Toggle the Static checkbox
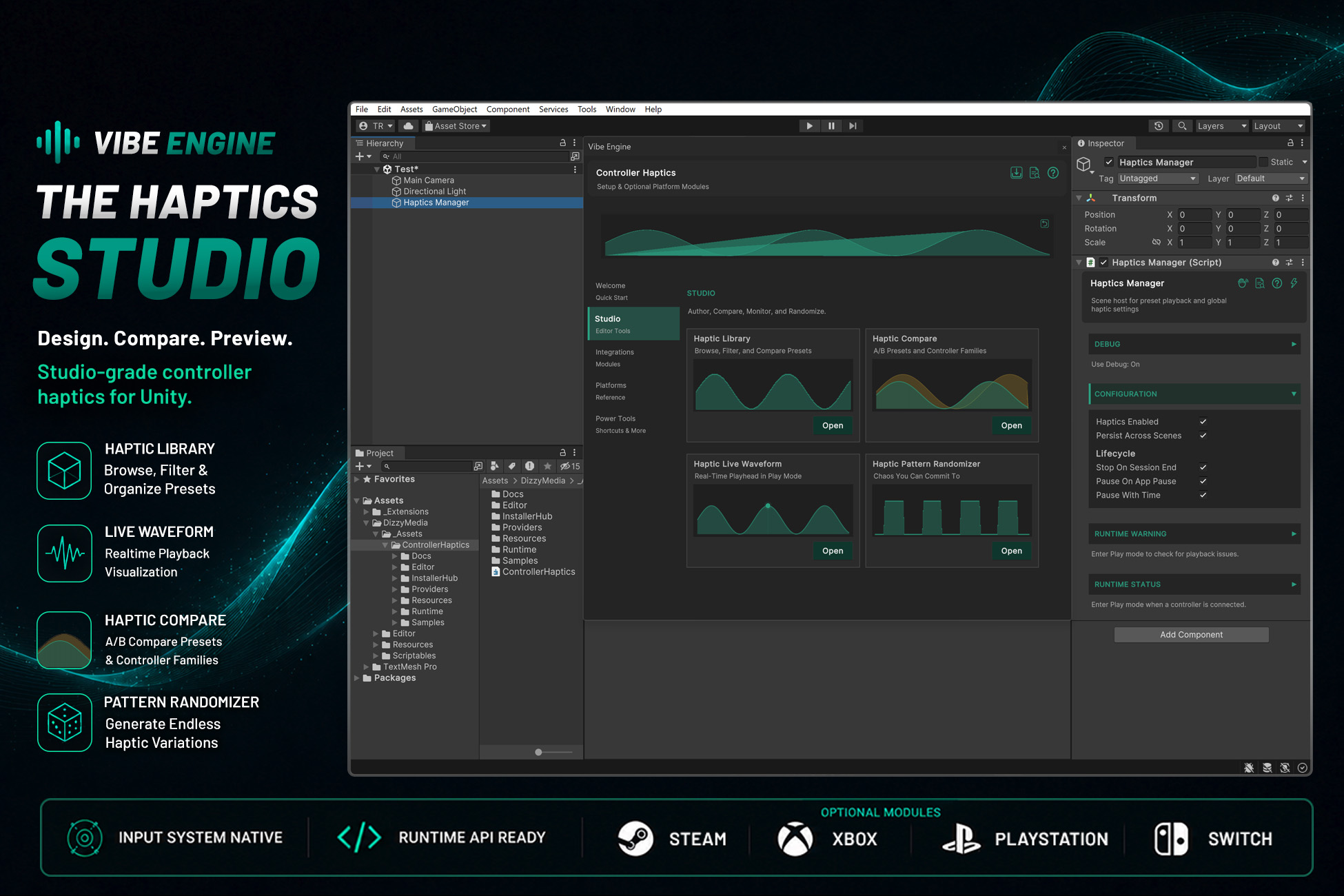This screenshot has width=1344, height=896. coord(1263,163)
